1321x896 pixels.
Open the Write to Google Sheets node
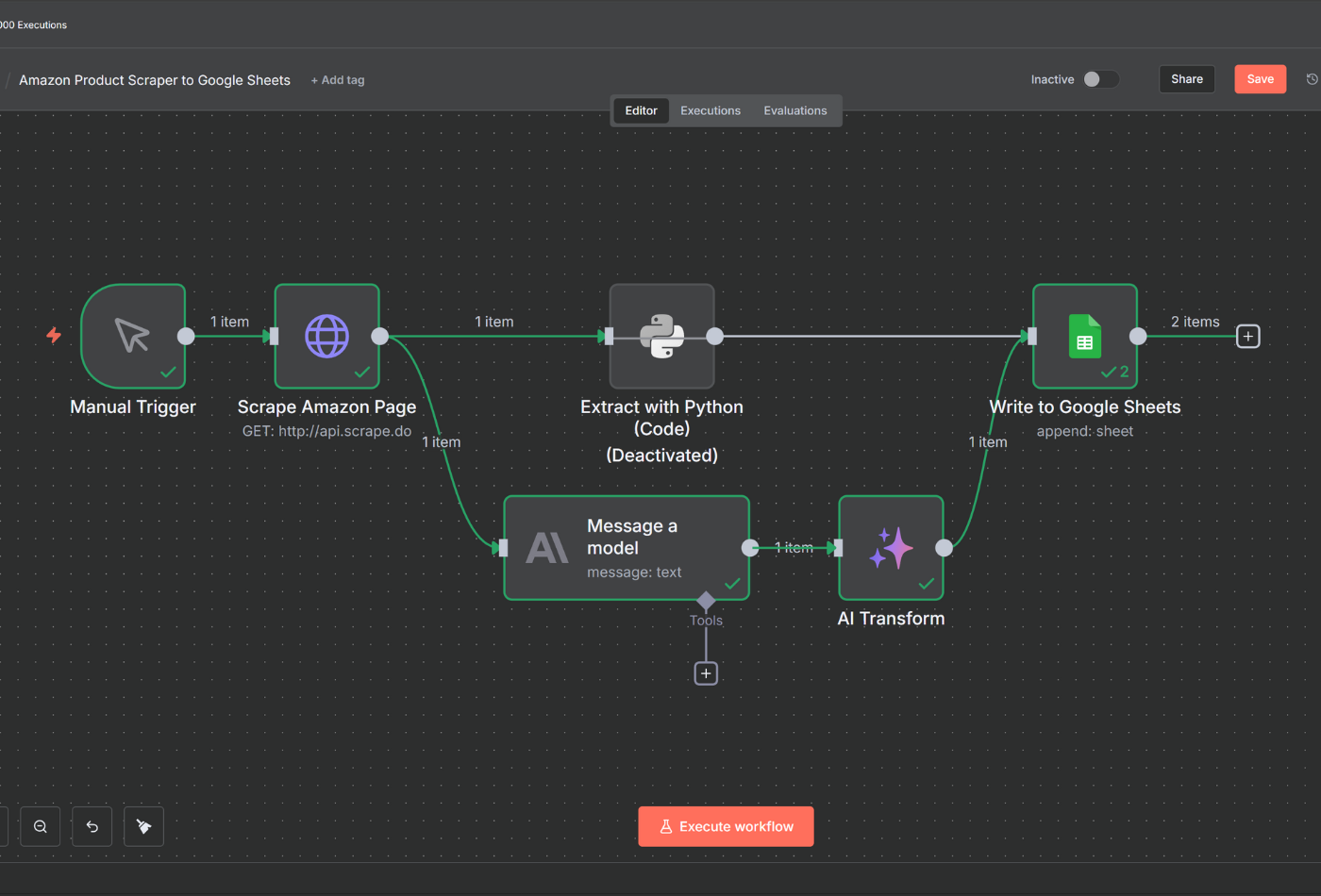point(1084,335)
